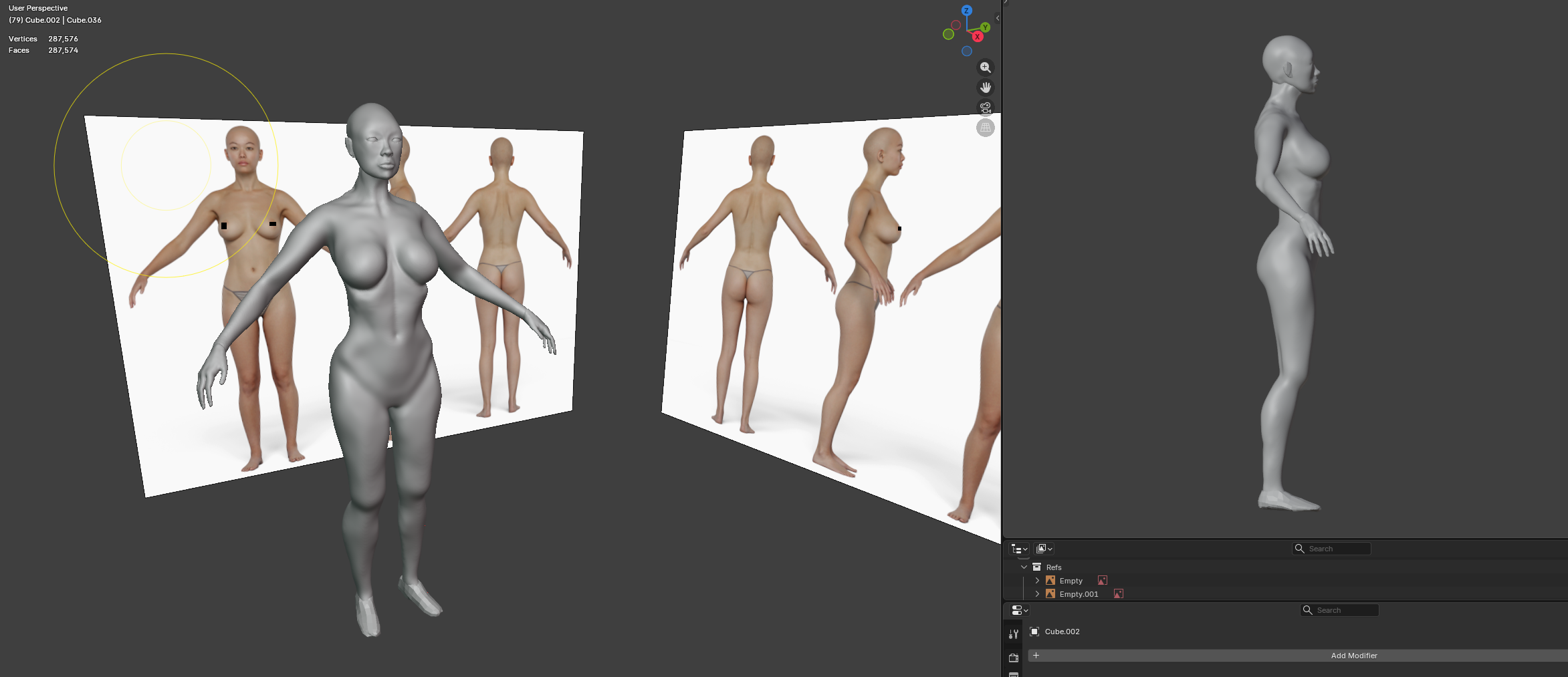
Task: Expand the Empty object in the outliner
Action: (1037, 581)
